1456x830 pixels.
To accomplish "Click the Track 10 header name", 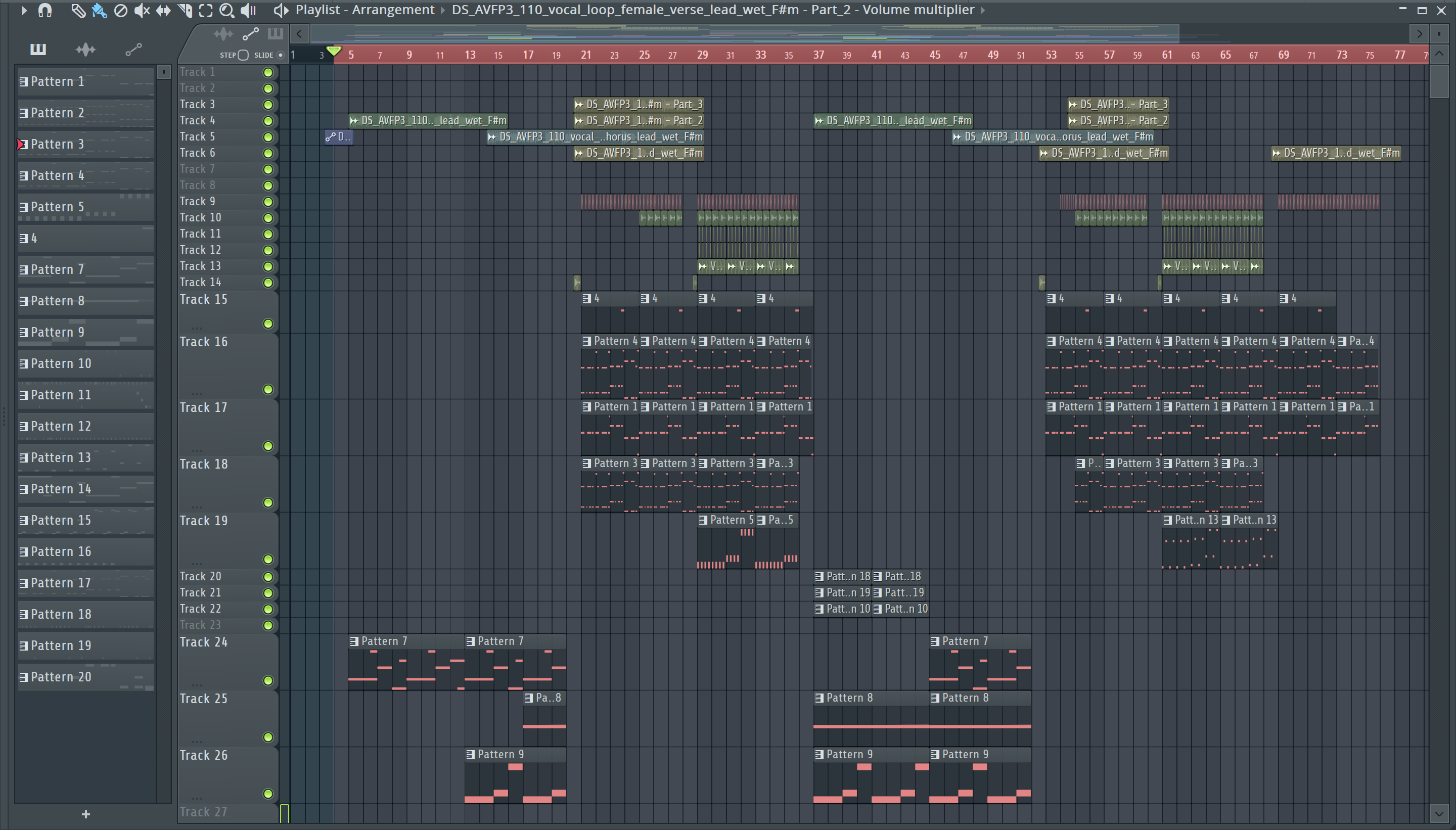I will 201,218.
